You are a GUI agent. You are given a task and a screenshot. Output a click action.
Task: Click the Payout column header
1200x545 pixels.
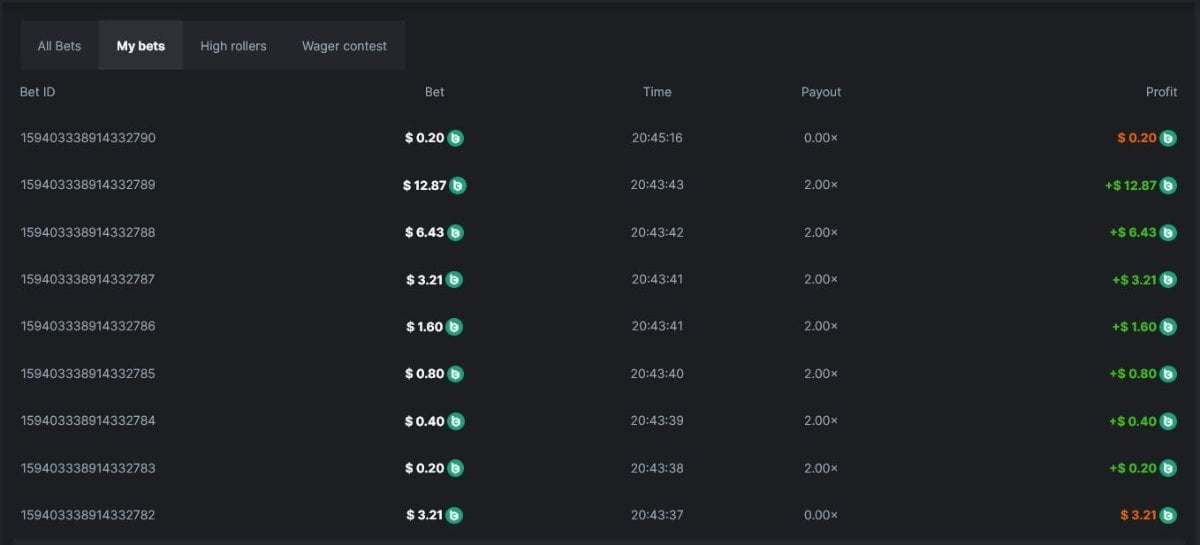(x=821, y=92)
